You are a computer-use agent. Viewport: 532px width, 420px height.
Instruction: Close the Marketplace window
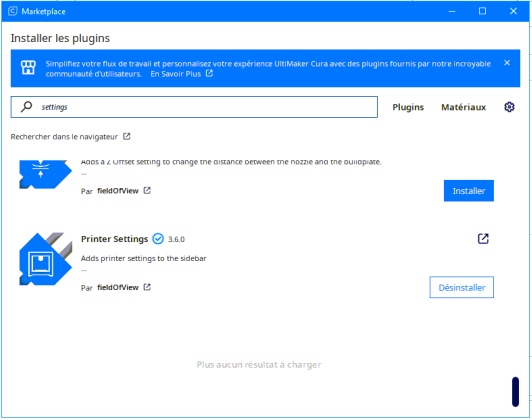click(x=513, y=11)
